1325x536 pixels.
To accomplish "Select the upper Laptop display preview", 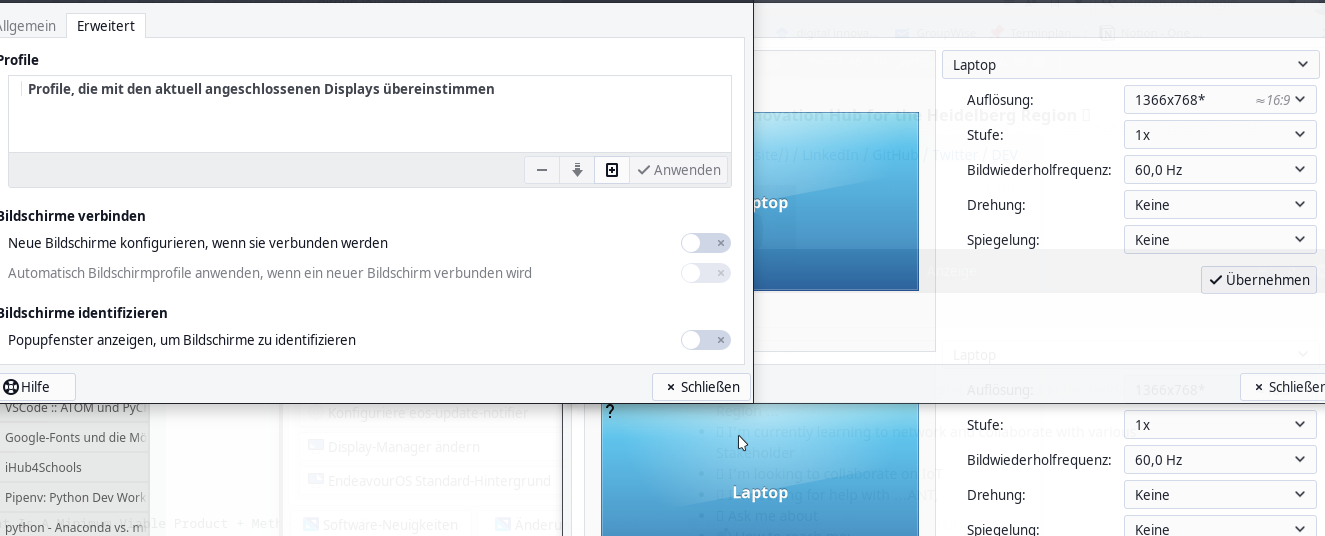I will tap(835, 202).
